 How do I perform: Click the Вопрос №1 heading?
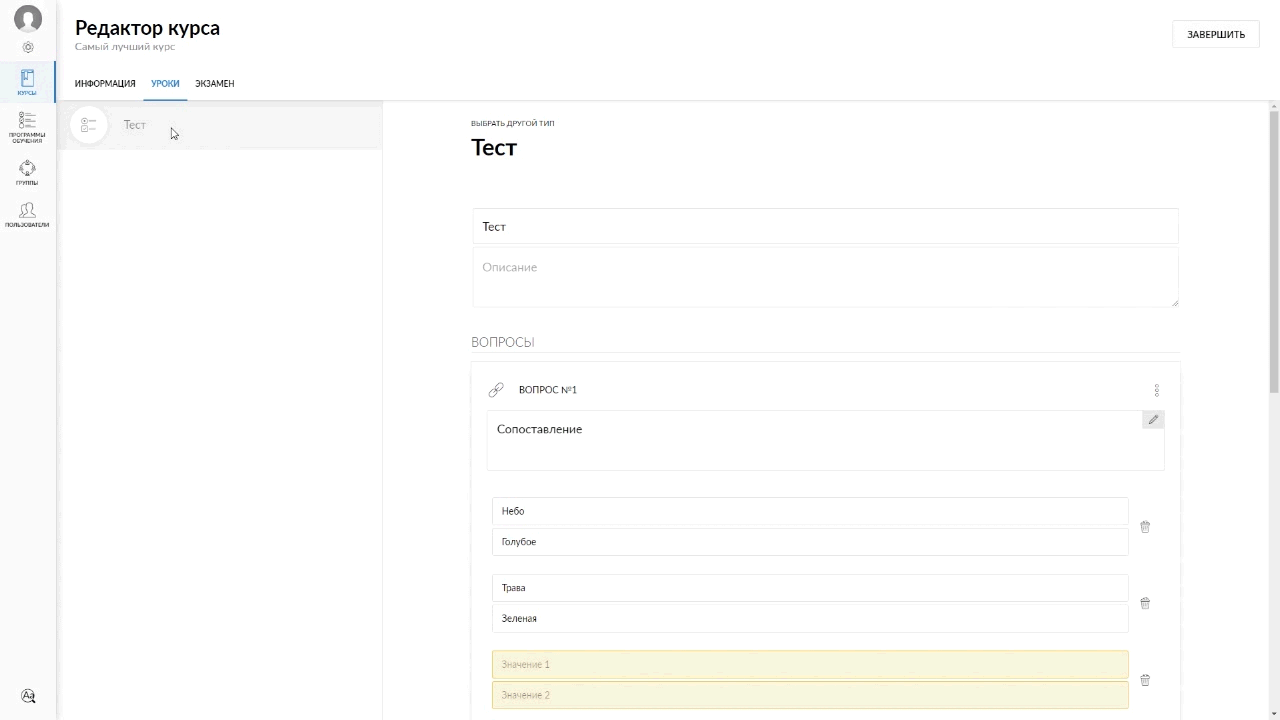548,390
